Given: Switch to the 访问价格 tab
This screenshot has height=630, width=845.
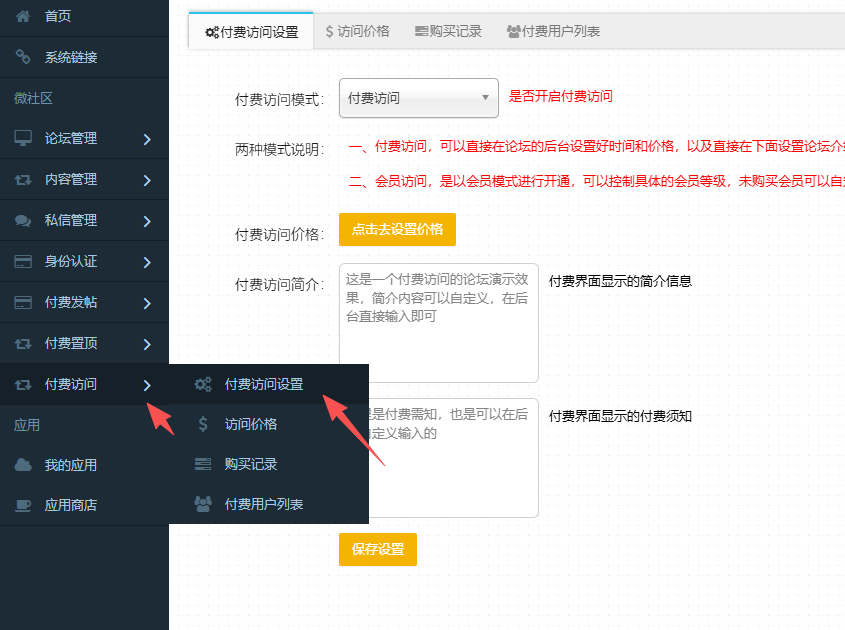Looking at the screenshot, I should click(x=357, y=31).
